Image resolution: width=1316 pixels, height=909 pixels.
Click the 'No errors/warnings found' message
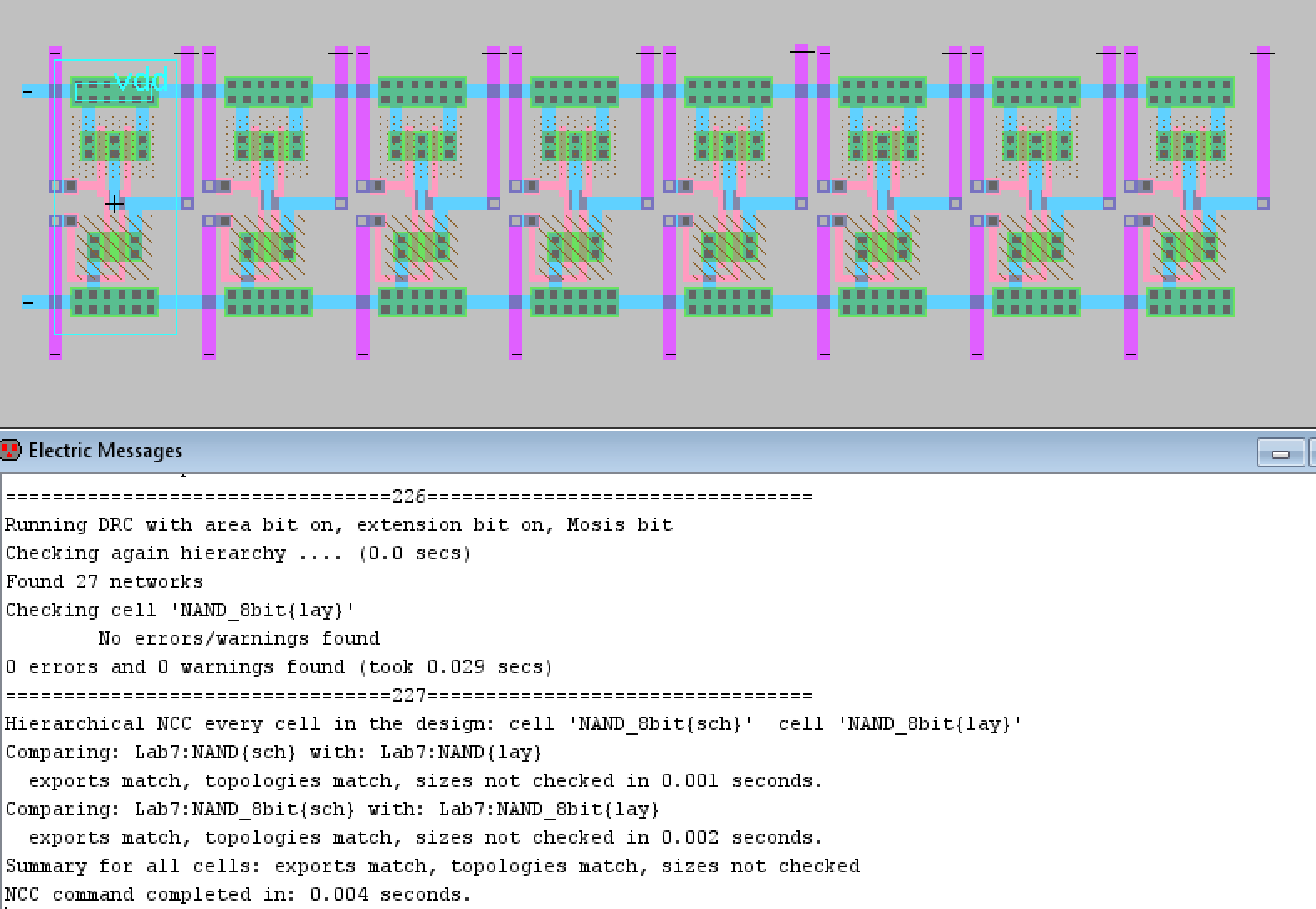tap(238, 638)
